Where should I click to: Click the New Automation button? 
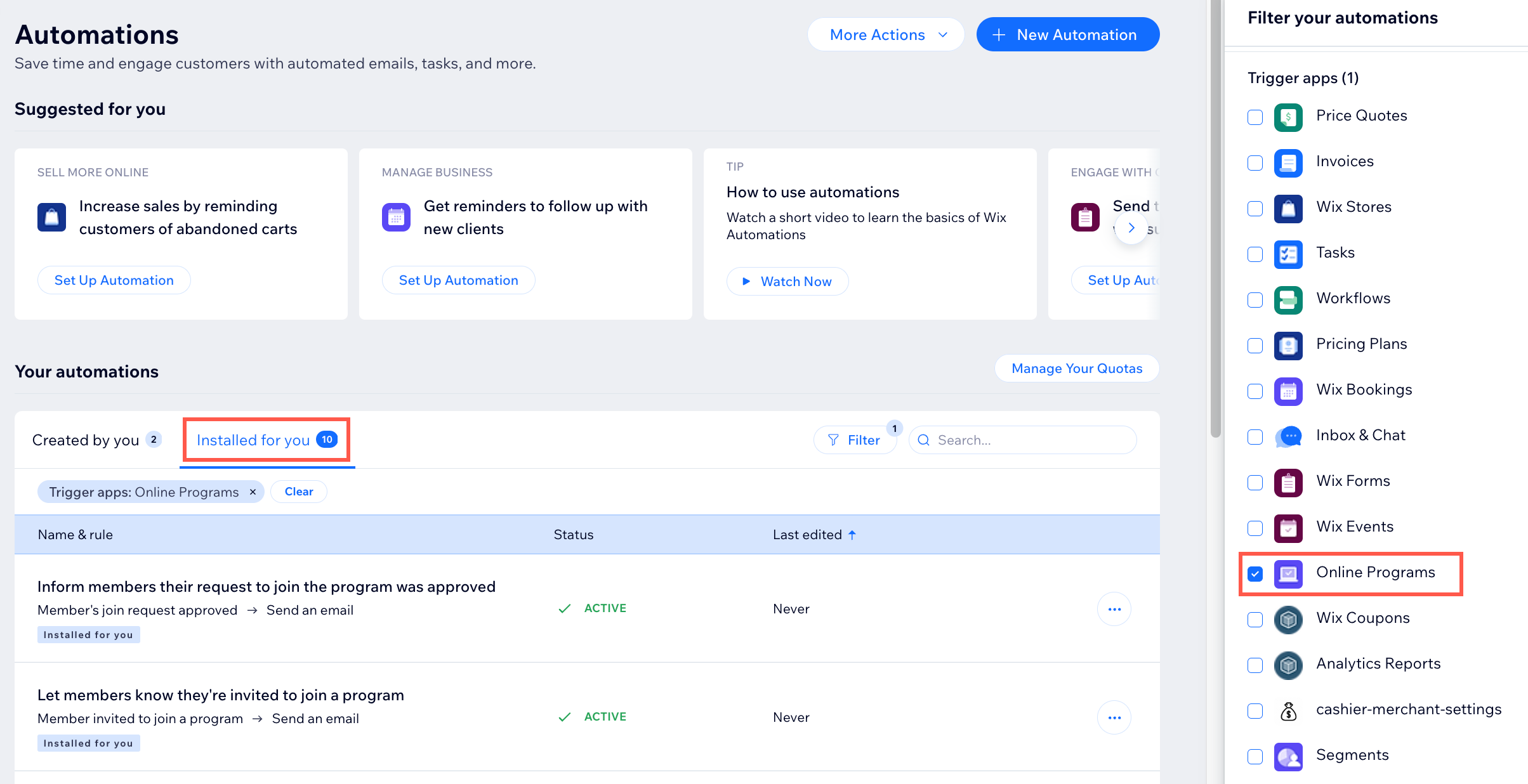click(1068, 35)
